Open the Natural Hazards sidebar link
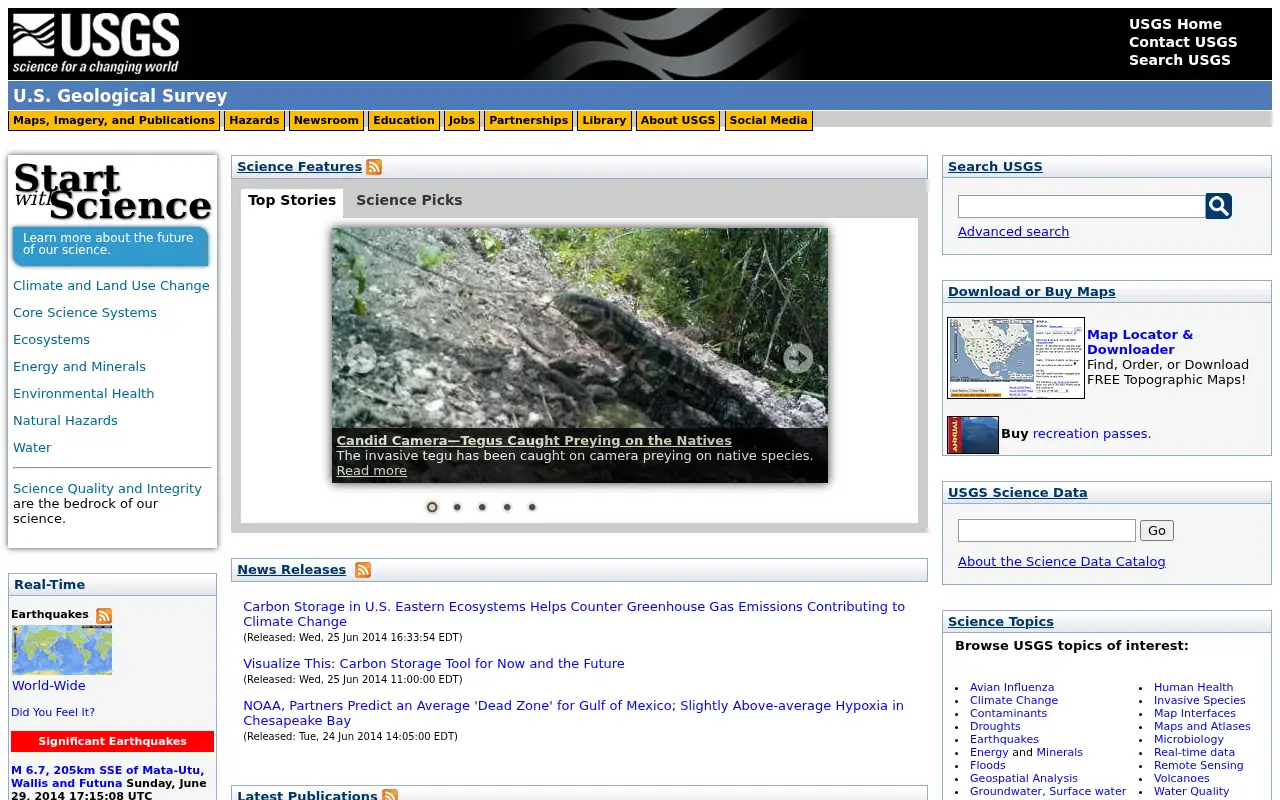Viewport: 1280px width, 800px height. 65,421
